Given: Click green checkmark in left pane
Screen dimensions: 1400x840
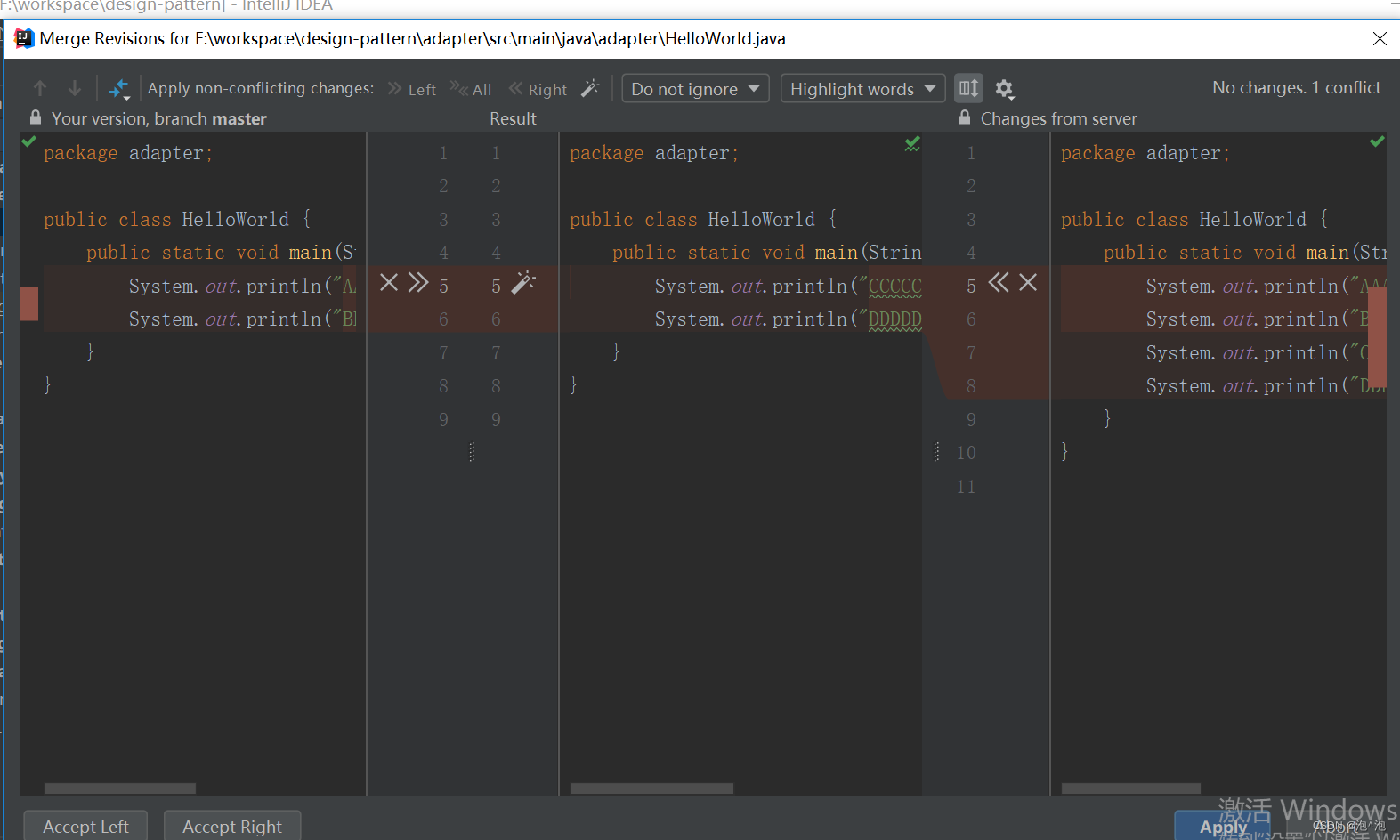Looking at the screenshot, I should pyautogui.click(x=29, y=141).
